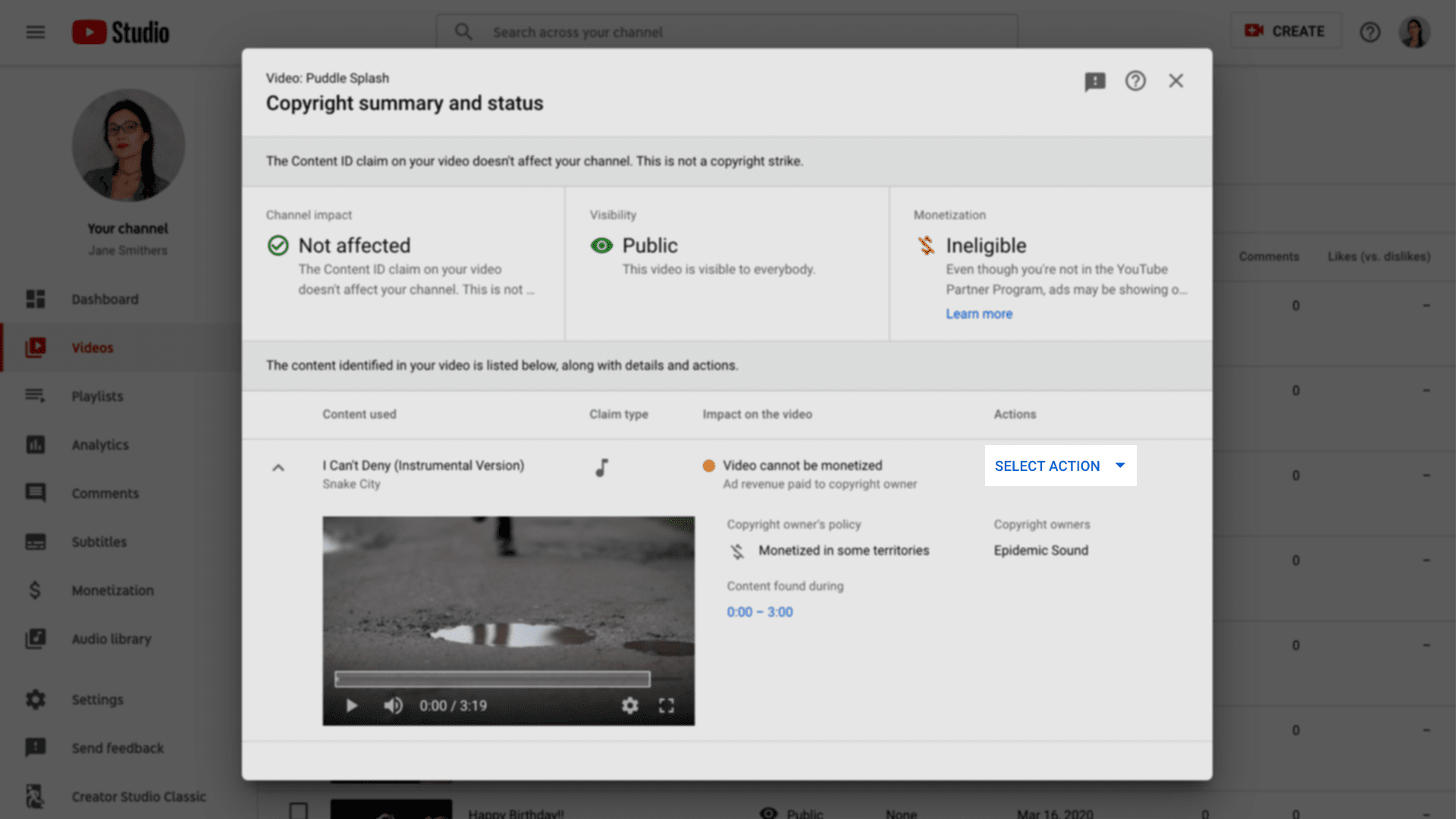Click the Comments sidebar icon
Screen dimensions: 1456x819
tap(36, 493)
